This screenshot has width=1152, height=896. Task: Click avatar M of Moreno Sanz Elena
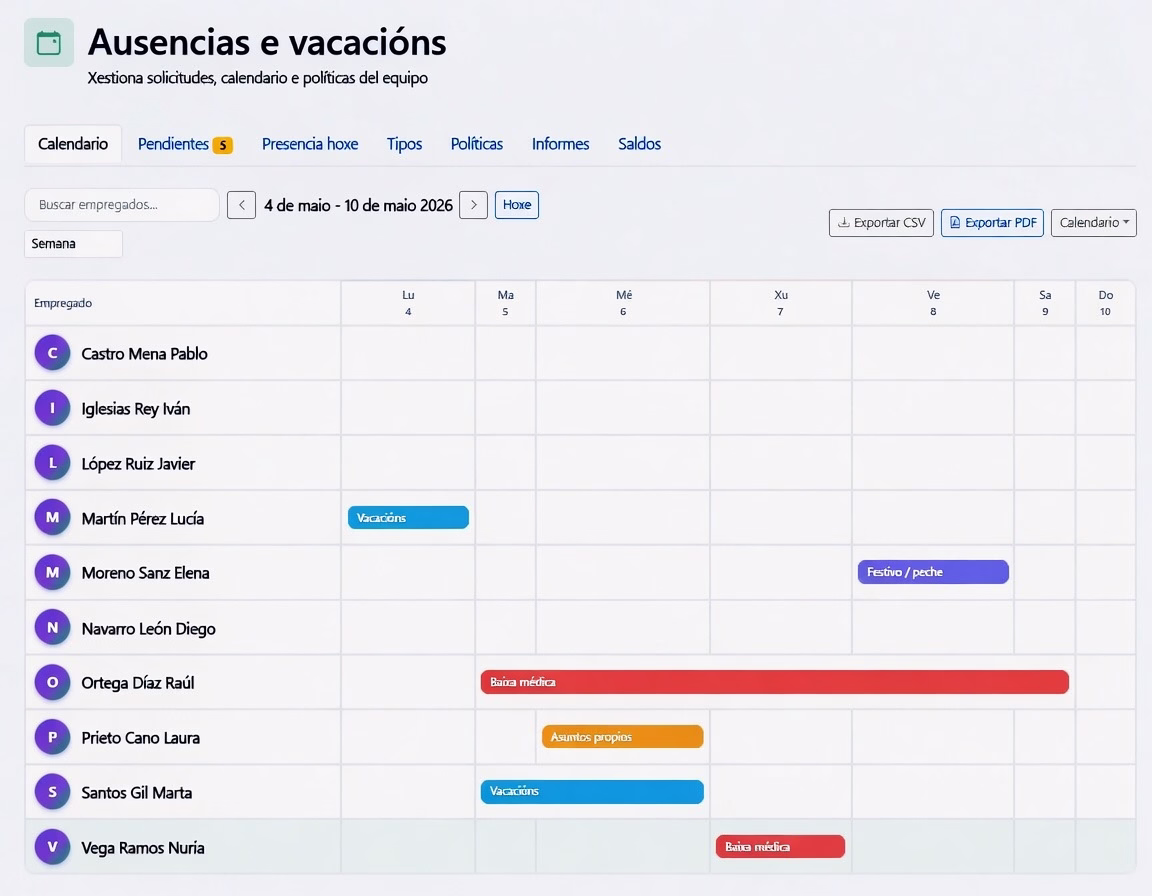pyautogui.click(x=52, y=572)
